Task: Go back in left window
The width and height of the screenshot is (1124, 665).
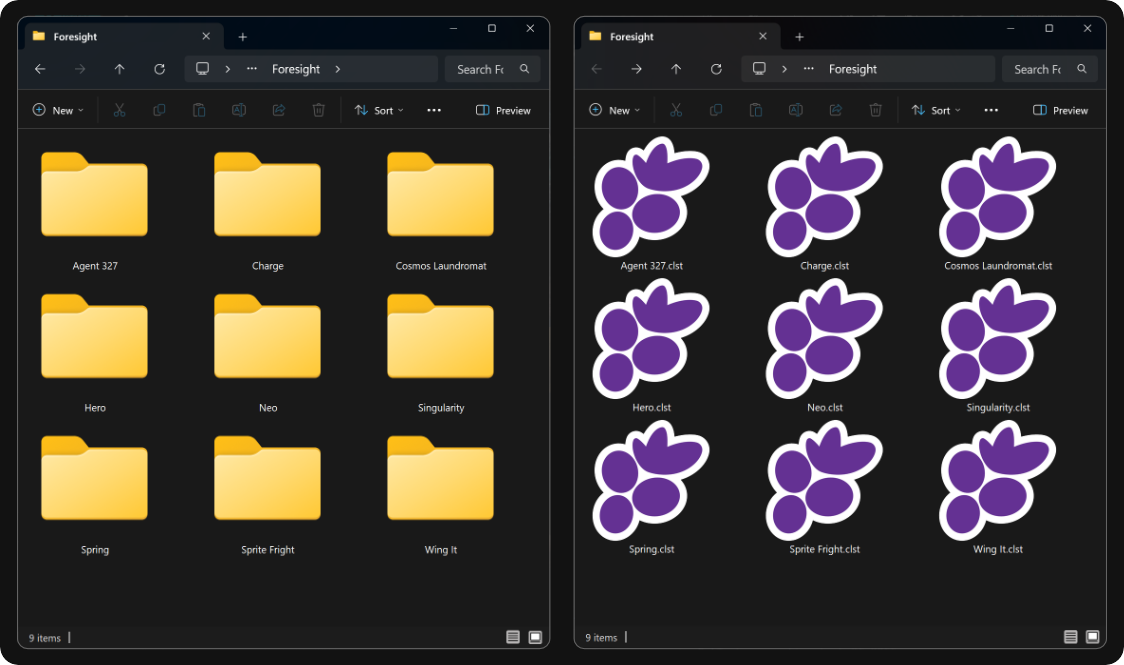Action: (x=40, y=69)
